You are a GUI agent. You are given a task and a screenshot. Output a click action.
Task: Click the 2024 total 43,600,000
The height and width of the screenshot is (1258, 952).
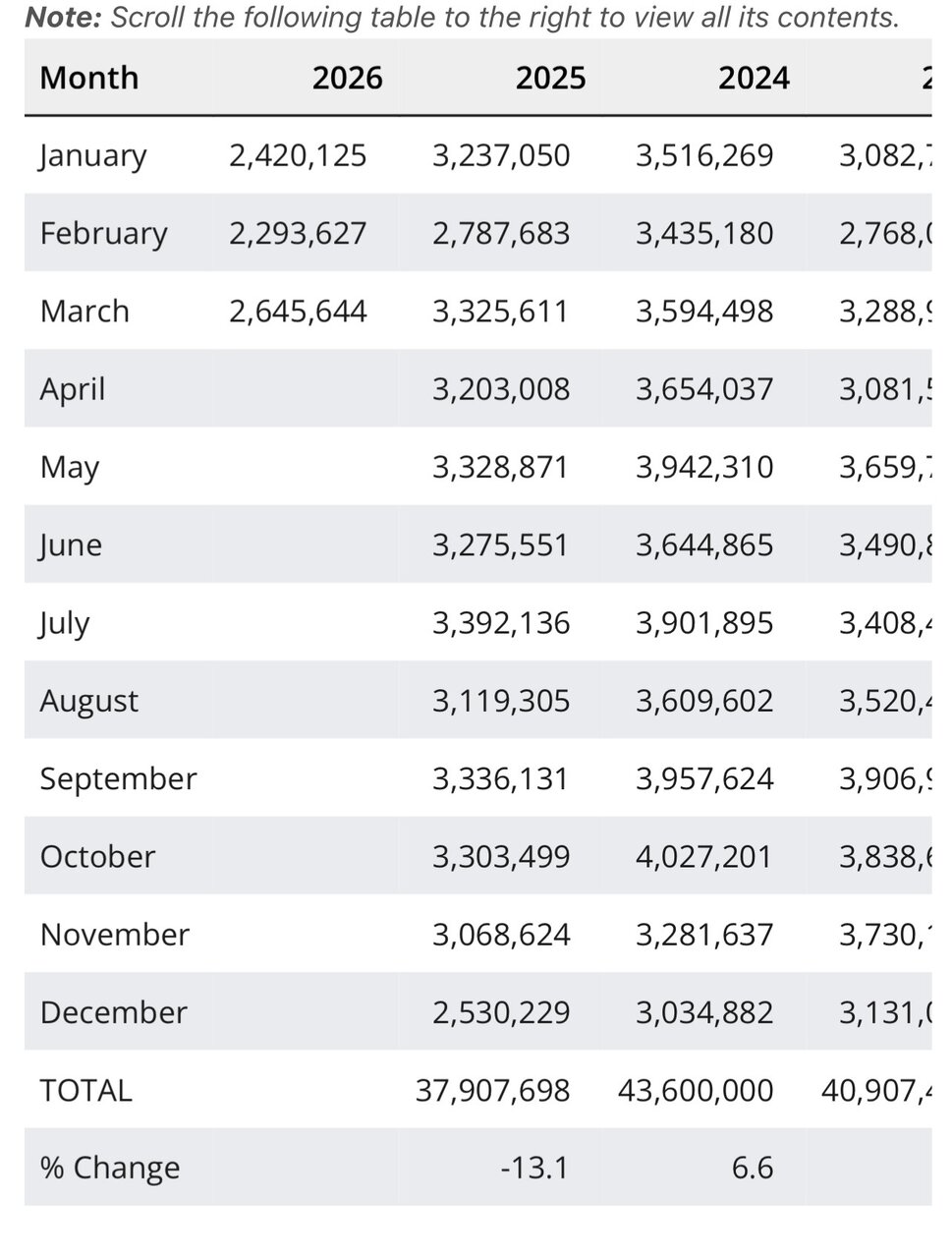pos(696,1090)
